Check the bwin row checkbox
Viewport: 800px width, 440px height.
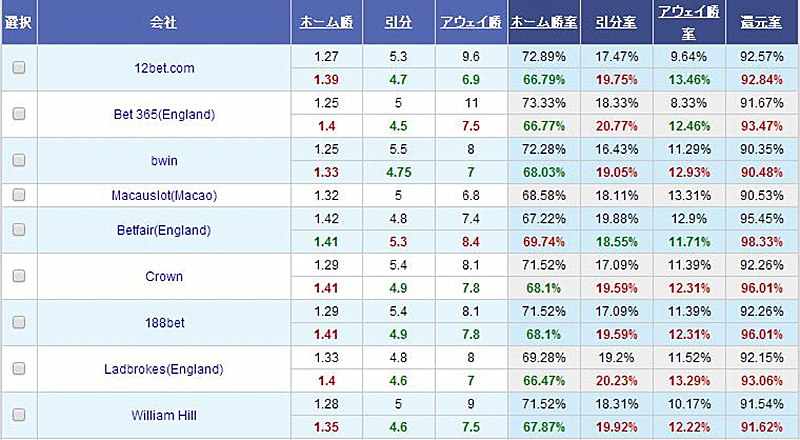click(x=19, y=160)
